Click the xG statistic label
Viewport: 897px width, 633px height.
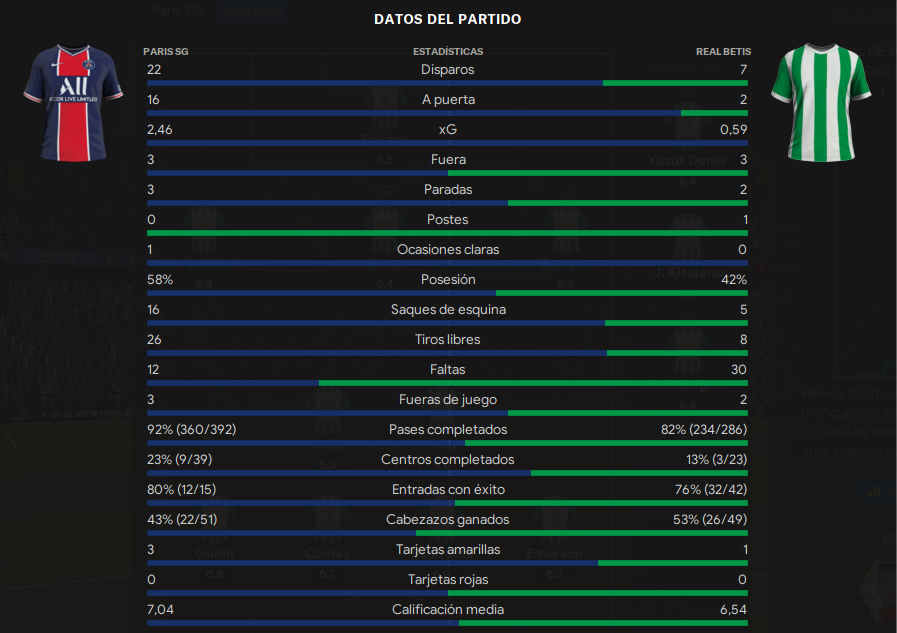pyautogui.click(x=447, y=130)
